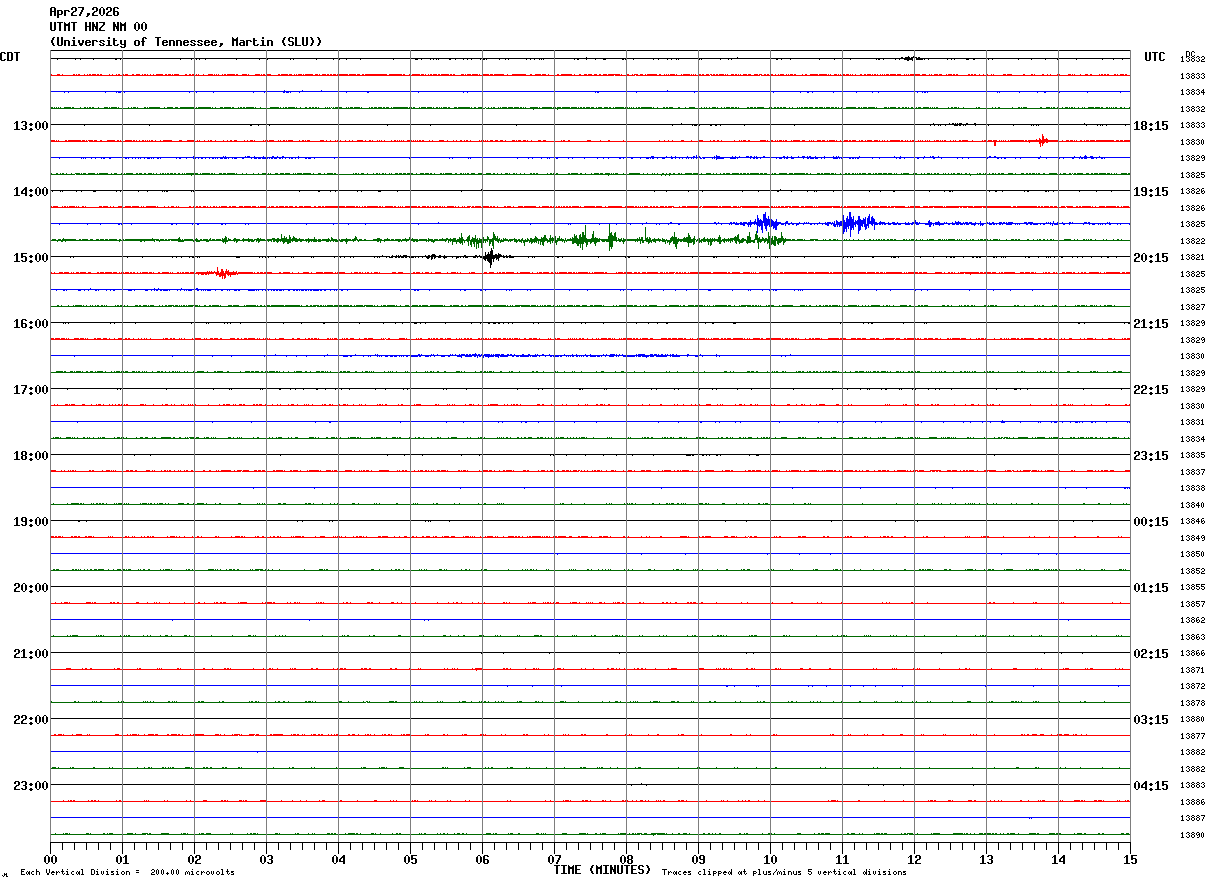
Task: Click the DC value 13890
Action: (1192, 835)
